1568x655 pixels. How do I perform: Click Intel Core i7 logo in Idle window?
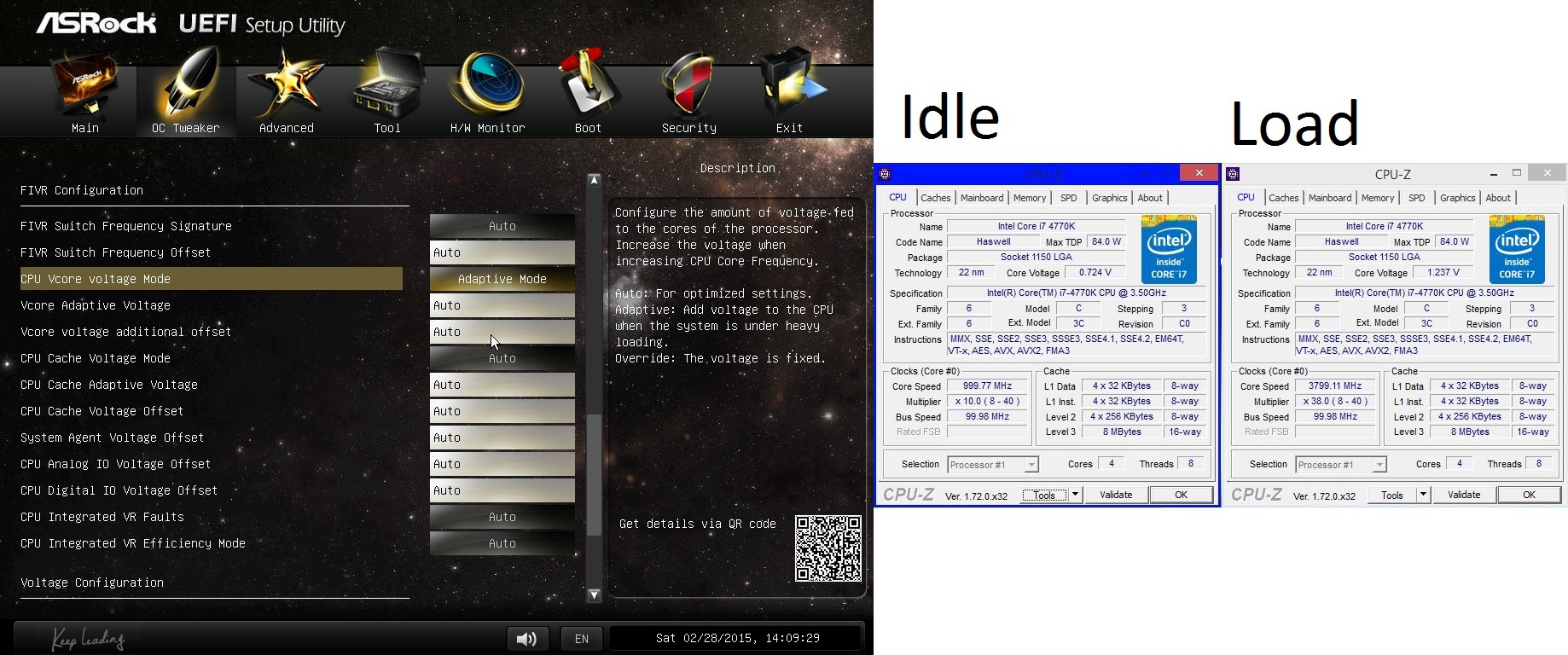pyautogui.click(x=1169, y=249)
